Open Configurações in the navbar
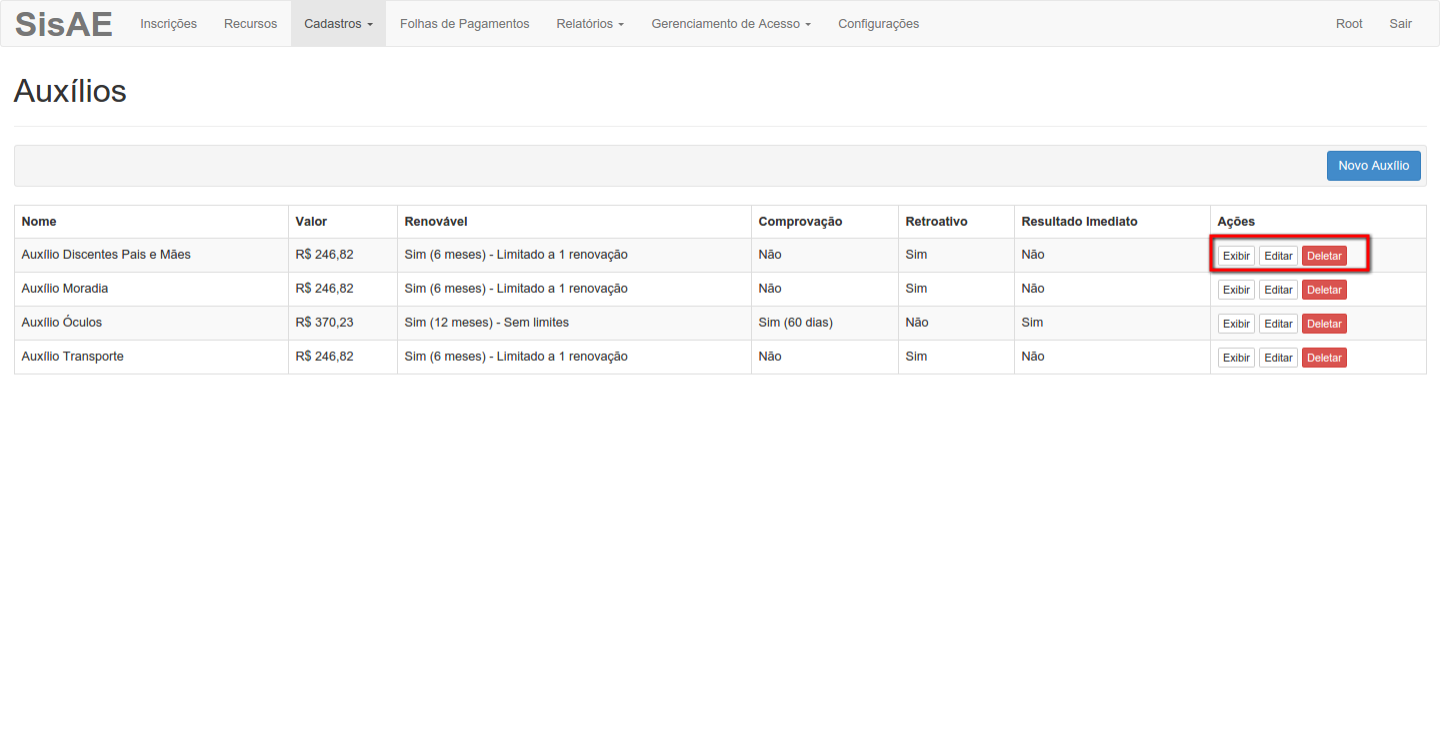The height and width of the screenshot is (742, 1440). [878, 23]
